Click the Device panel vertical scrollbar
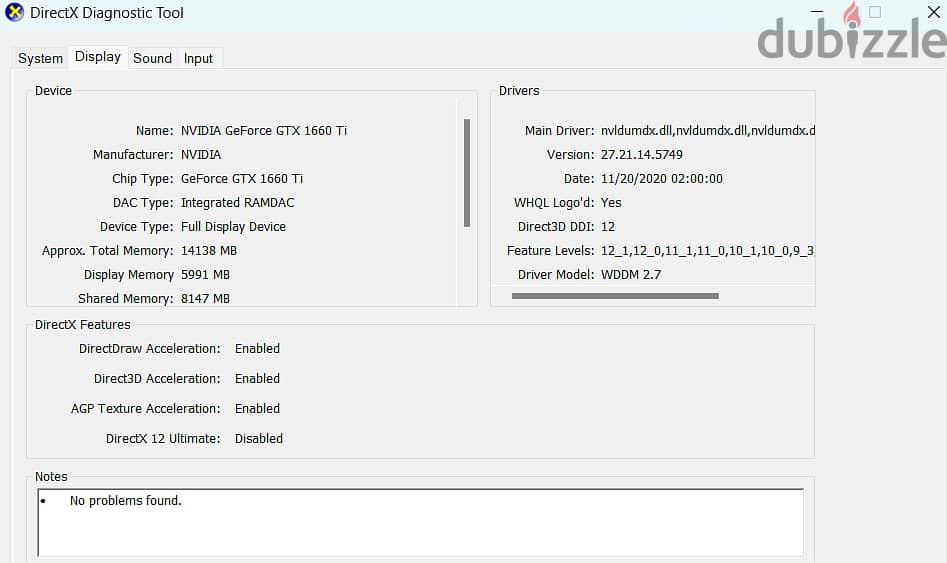947x563 pixels. tap(466, 172)
